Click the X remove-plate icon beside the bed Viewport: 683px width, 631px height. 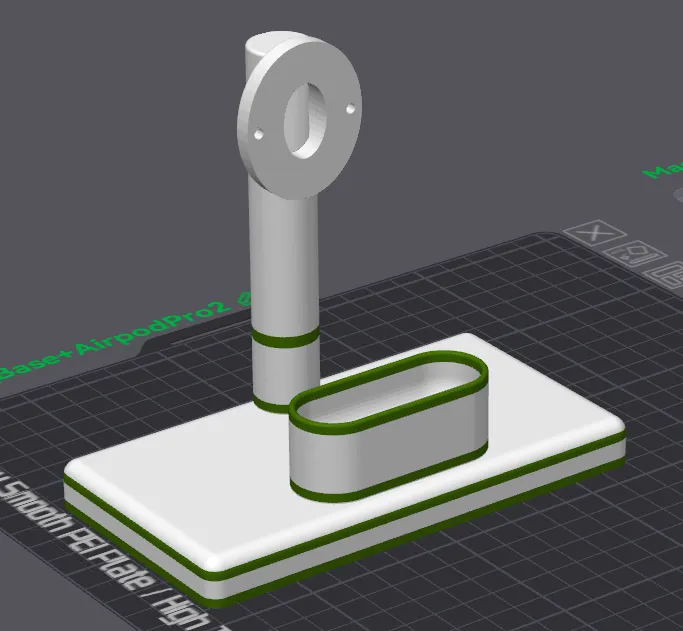(595, 233)
